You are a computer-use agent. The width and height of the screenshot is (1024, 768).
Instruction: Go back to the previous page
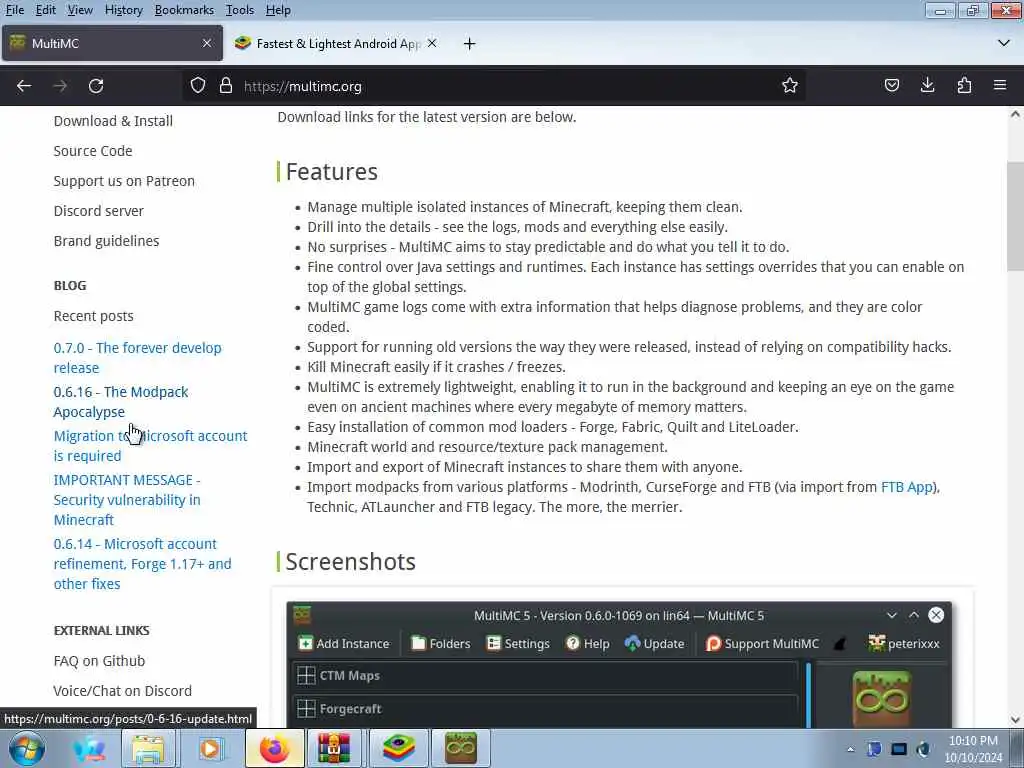coord(24,86)
